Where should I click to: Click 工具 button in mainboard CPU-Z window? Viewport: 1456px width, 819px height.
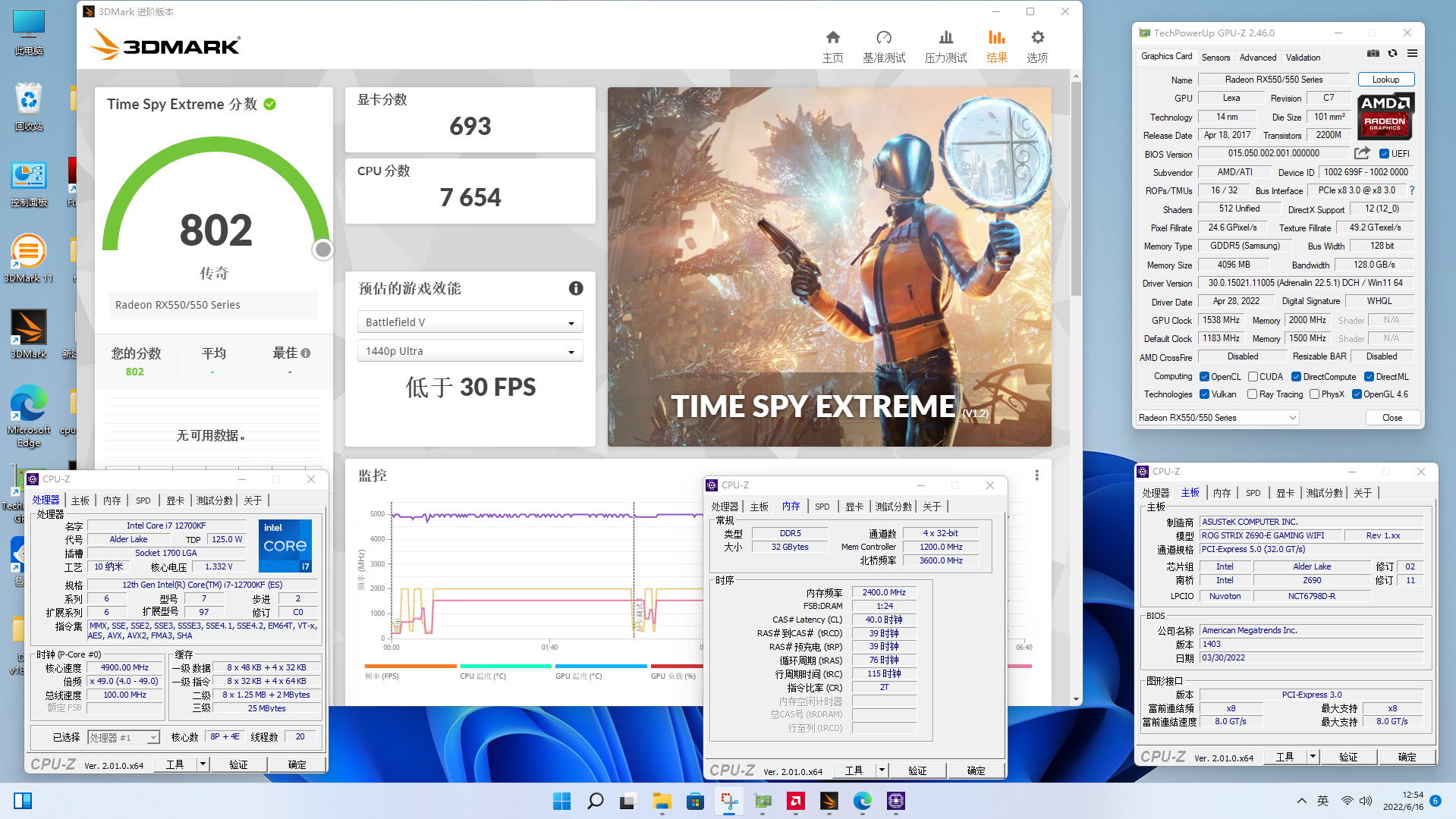(1285, 757)
